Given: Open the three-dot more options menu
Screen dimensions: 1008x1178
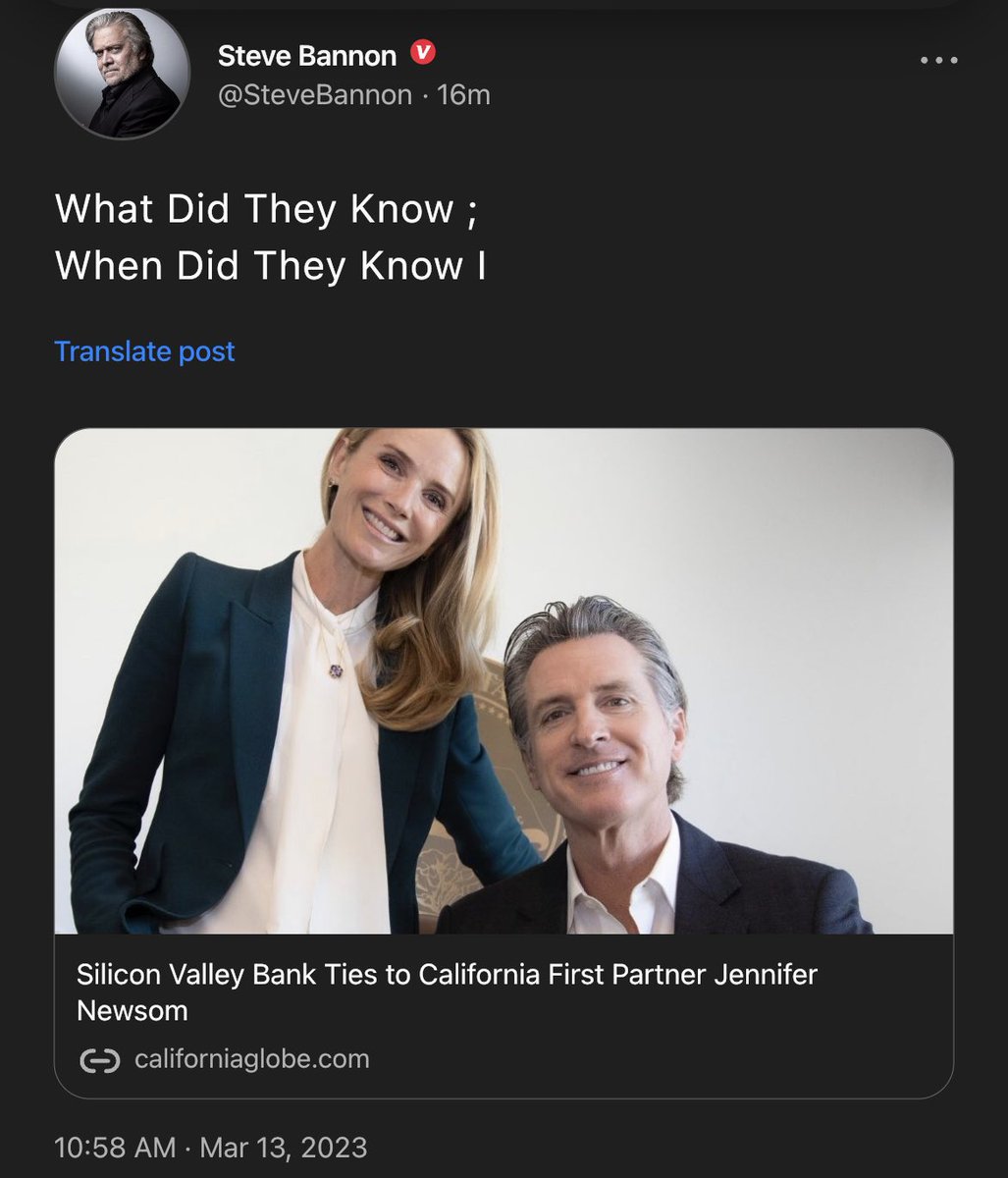Looking at the screenshot, I should coord(937,60).
